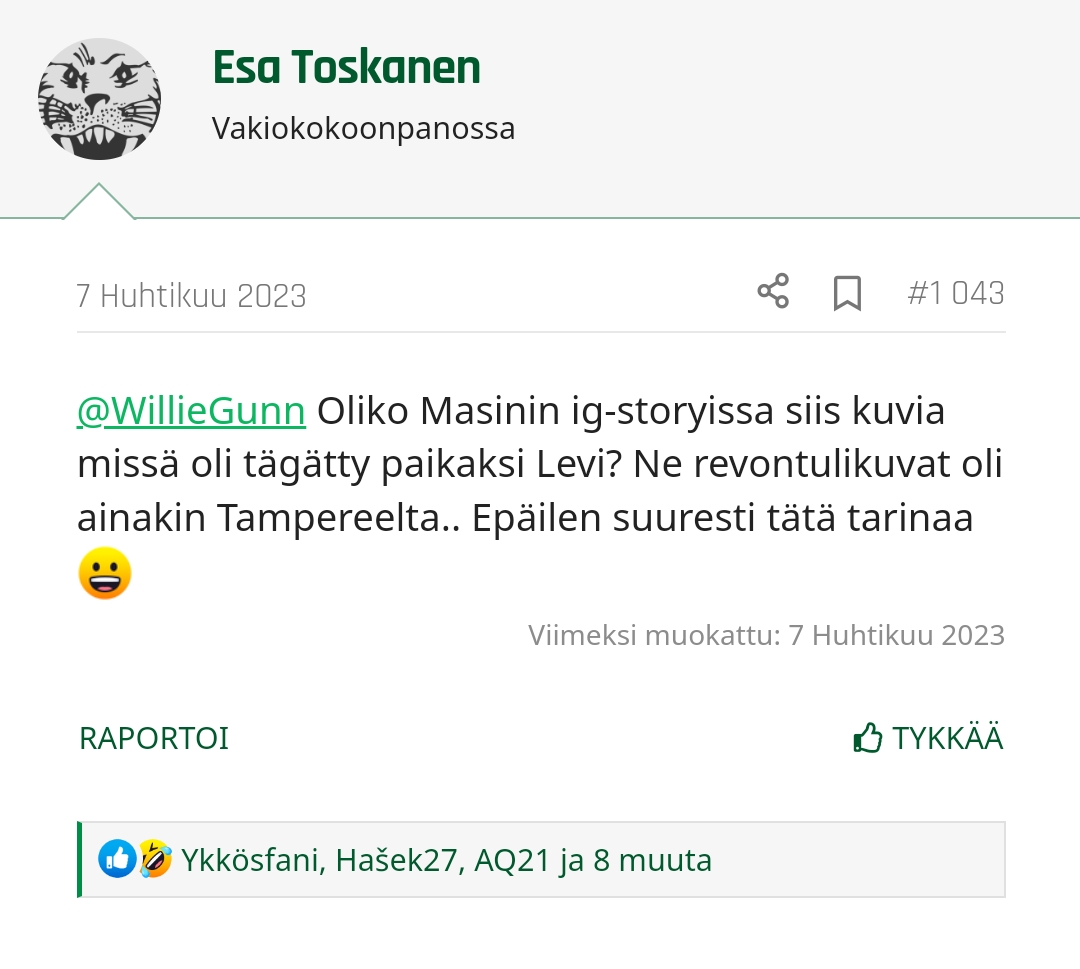
Task: Open the 7 Huhtikuu 2023 post date link
Action: (x=191, y=296)
